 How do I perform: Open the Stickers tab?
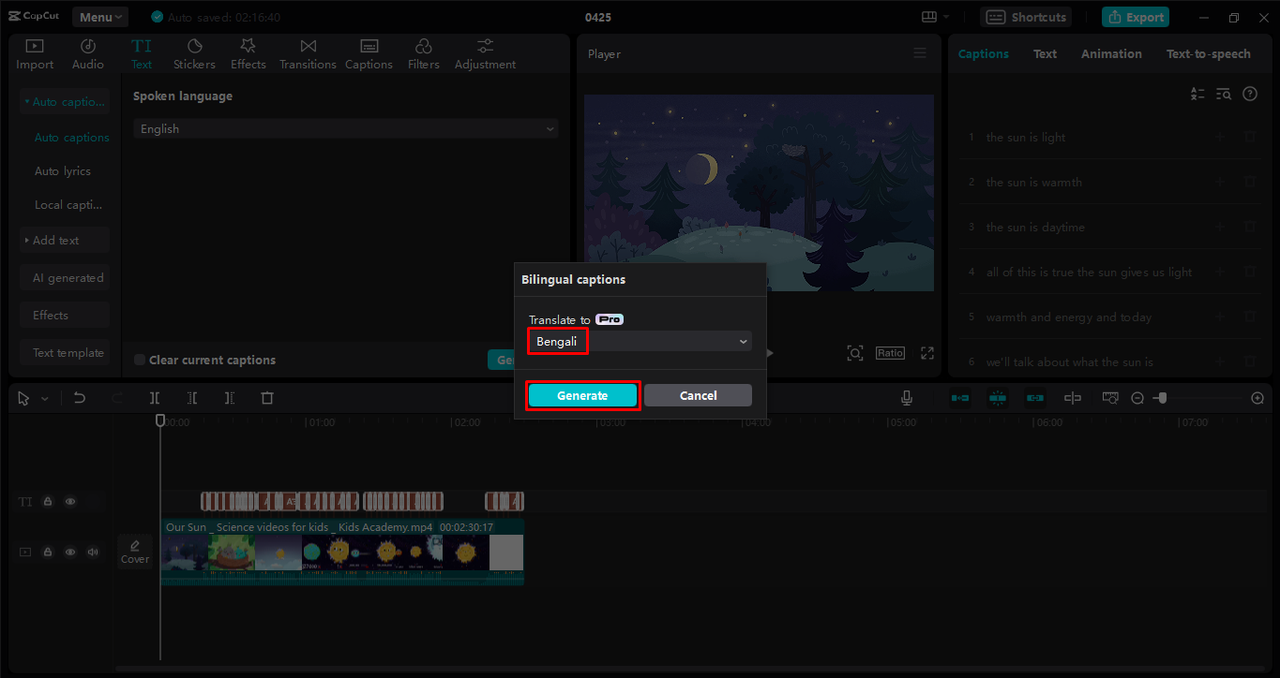pos(194,54)
